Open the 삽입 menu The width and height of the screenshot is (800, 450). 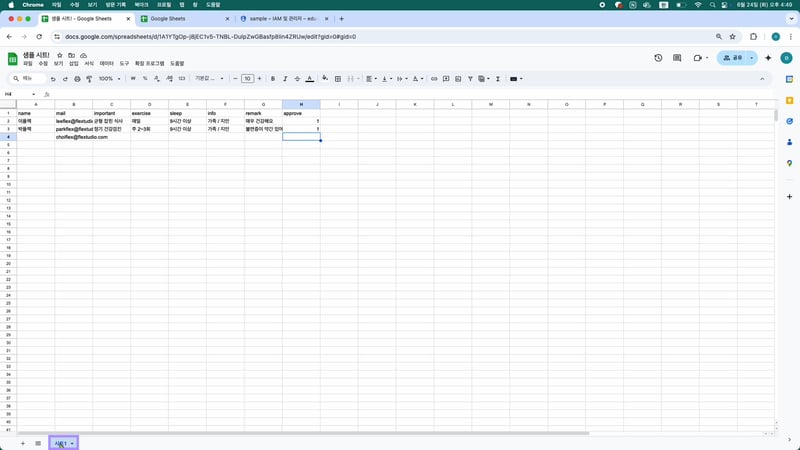tap(74, 63)
